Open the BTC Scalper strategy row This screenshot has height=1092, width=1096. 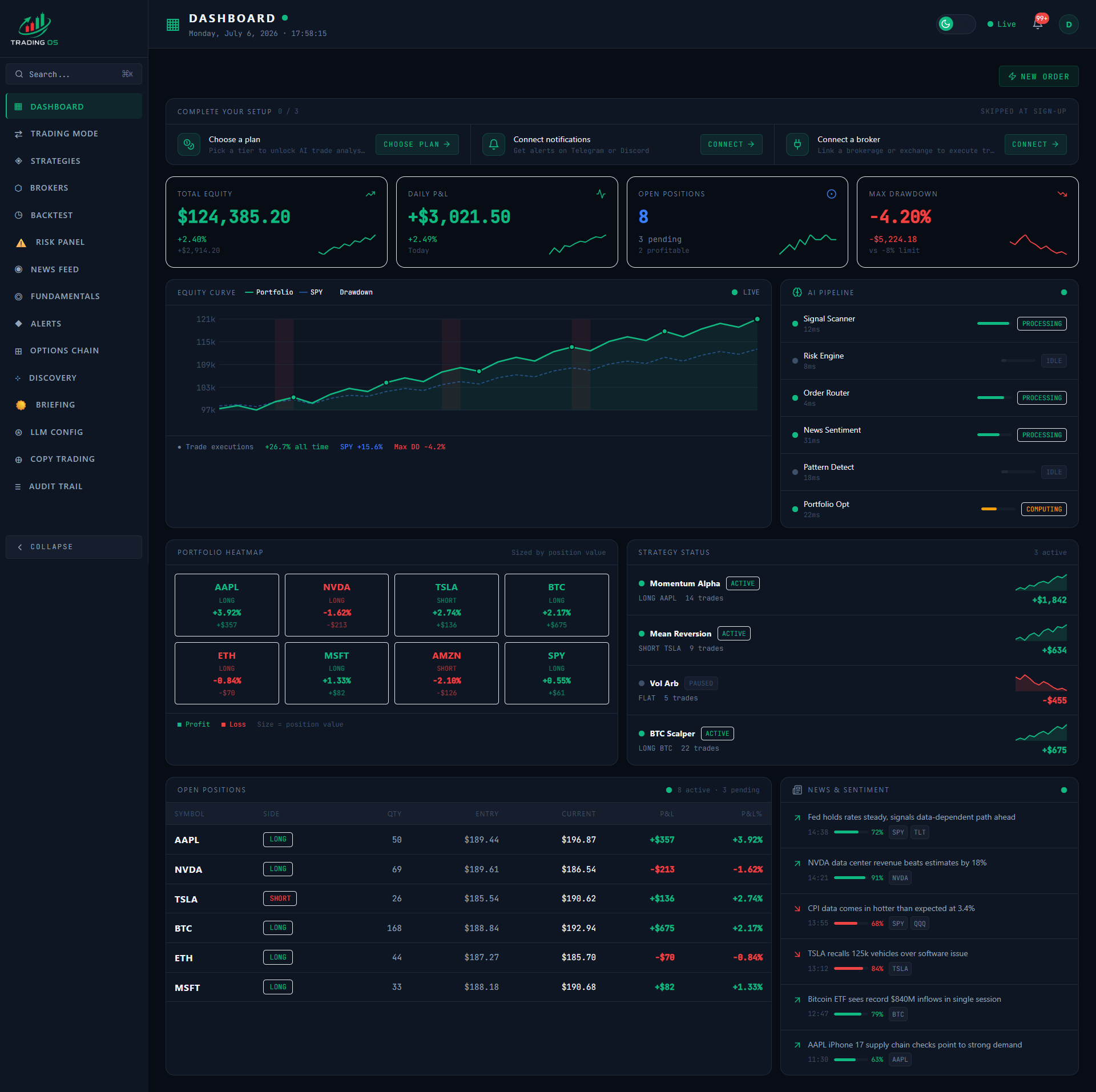852,740
